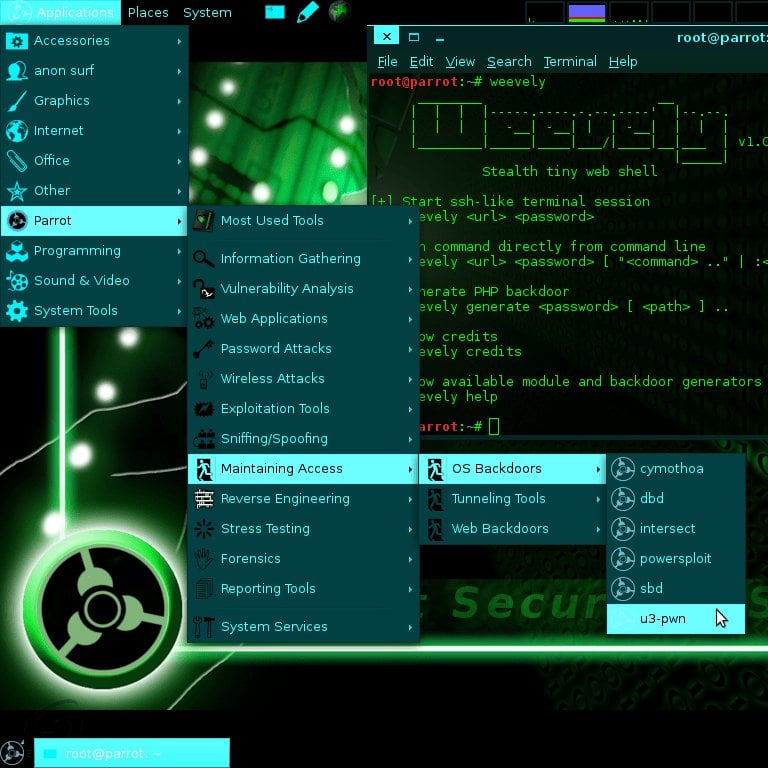Launch the terminal from the top panel
The height and width of the screenshot is (768, 768).
point(274,12)
